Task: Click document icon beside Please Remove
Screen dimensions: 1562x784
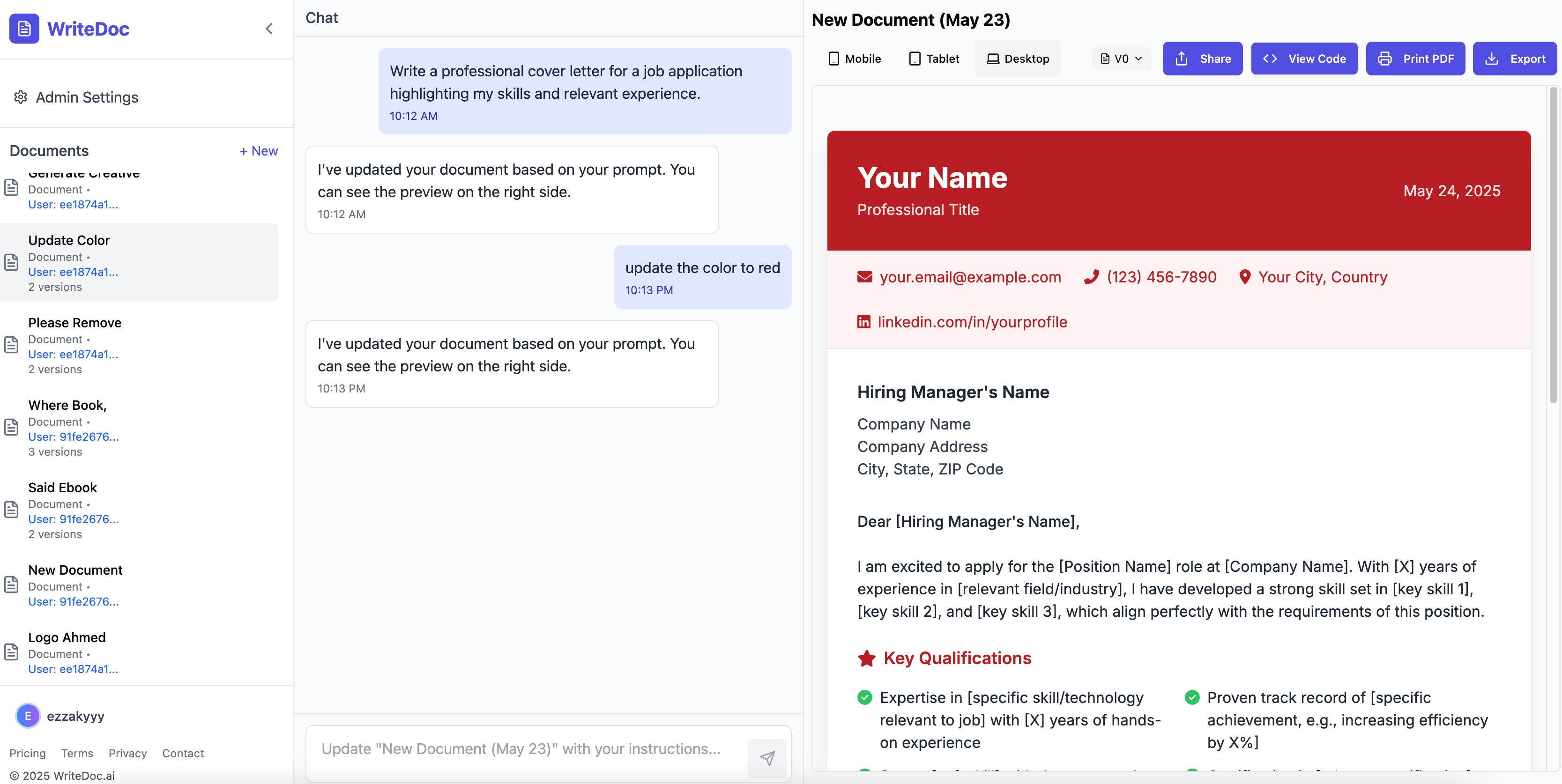Action: 12,344
